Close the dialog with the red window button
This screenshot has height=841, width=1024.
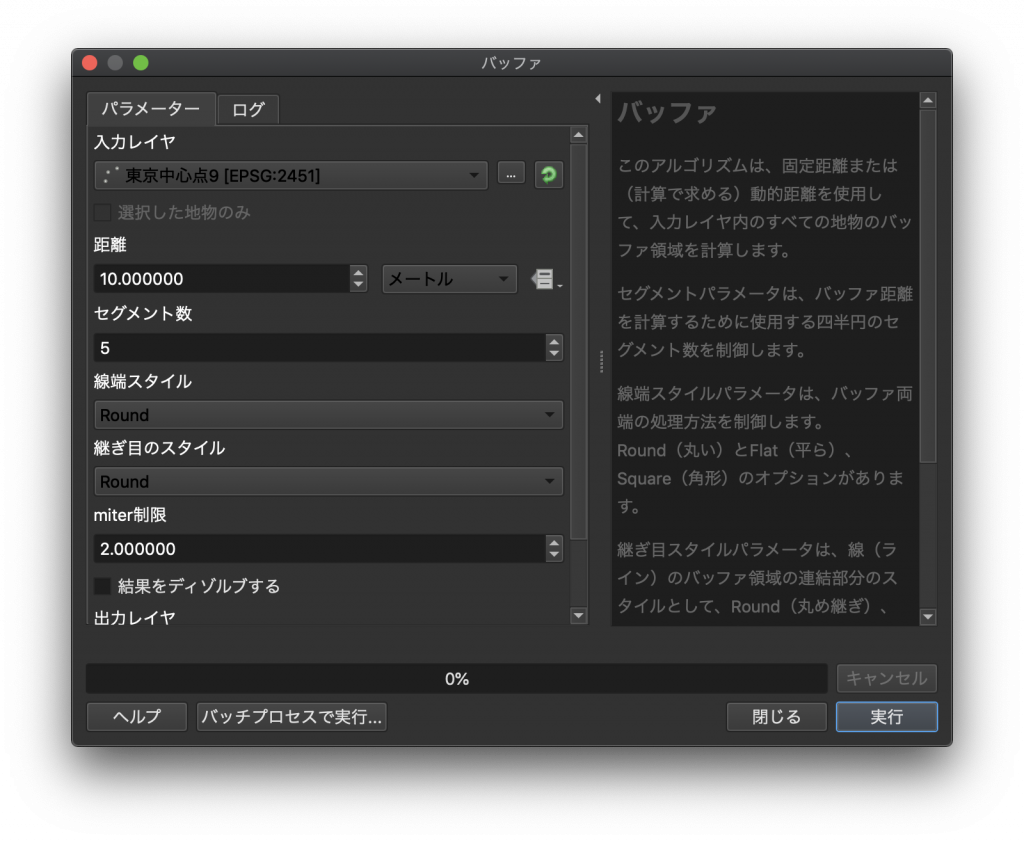(x=90, y=63)
